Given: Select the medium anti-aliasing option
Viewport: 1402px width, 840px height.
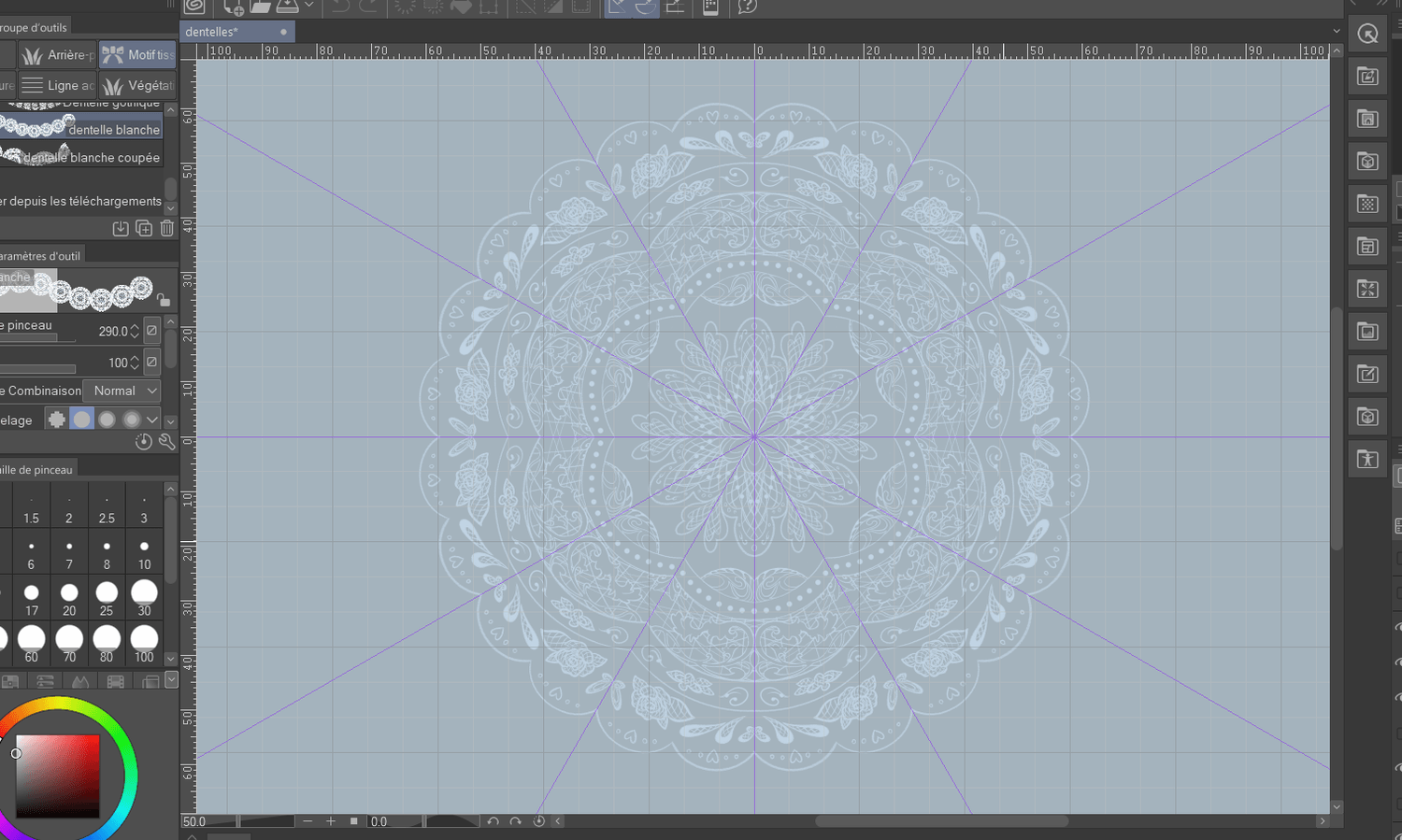Looking at the screenshot, I should click(107, 420).
